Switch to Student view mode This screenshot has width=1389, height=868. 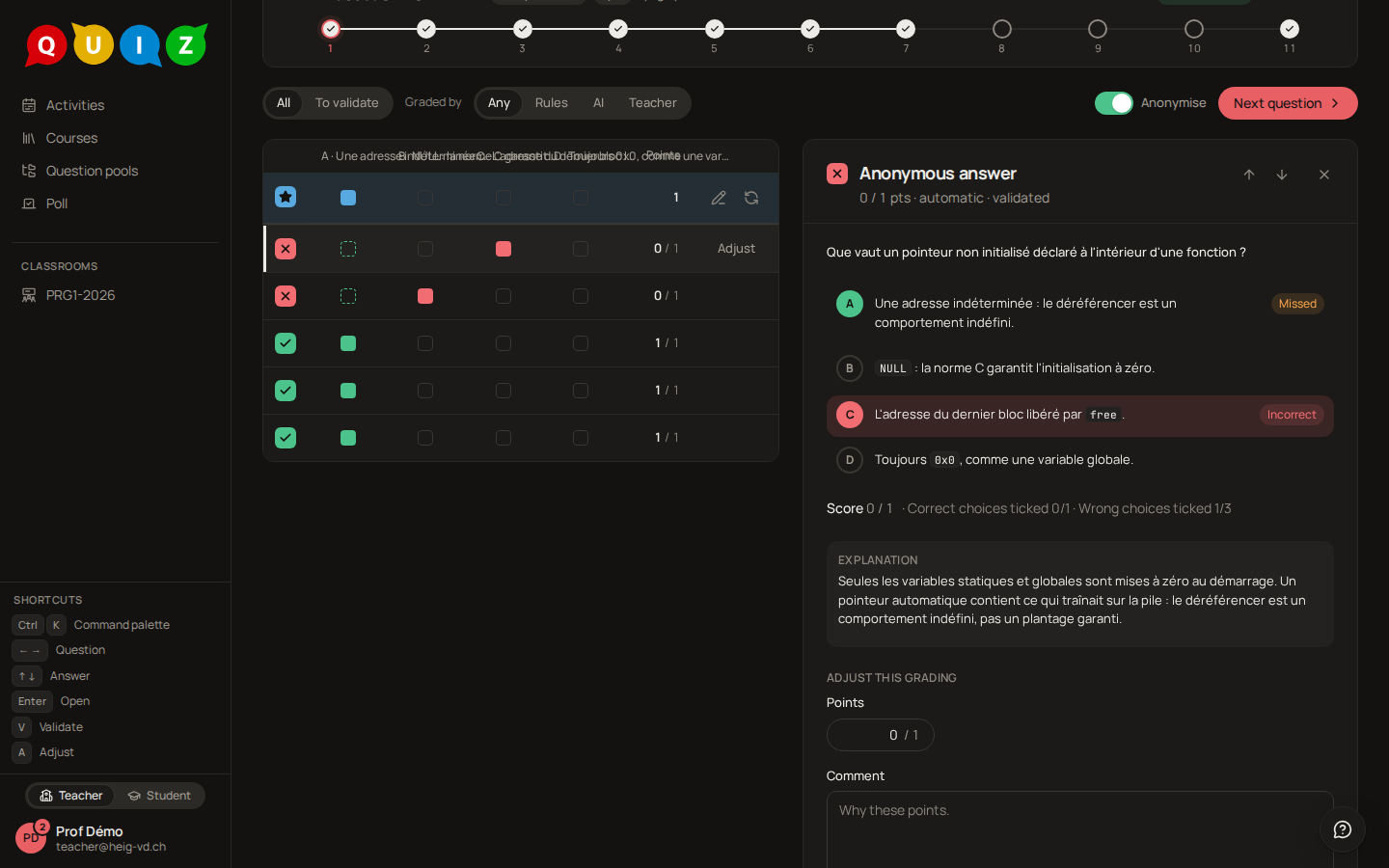tap(159, 796)
